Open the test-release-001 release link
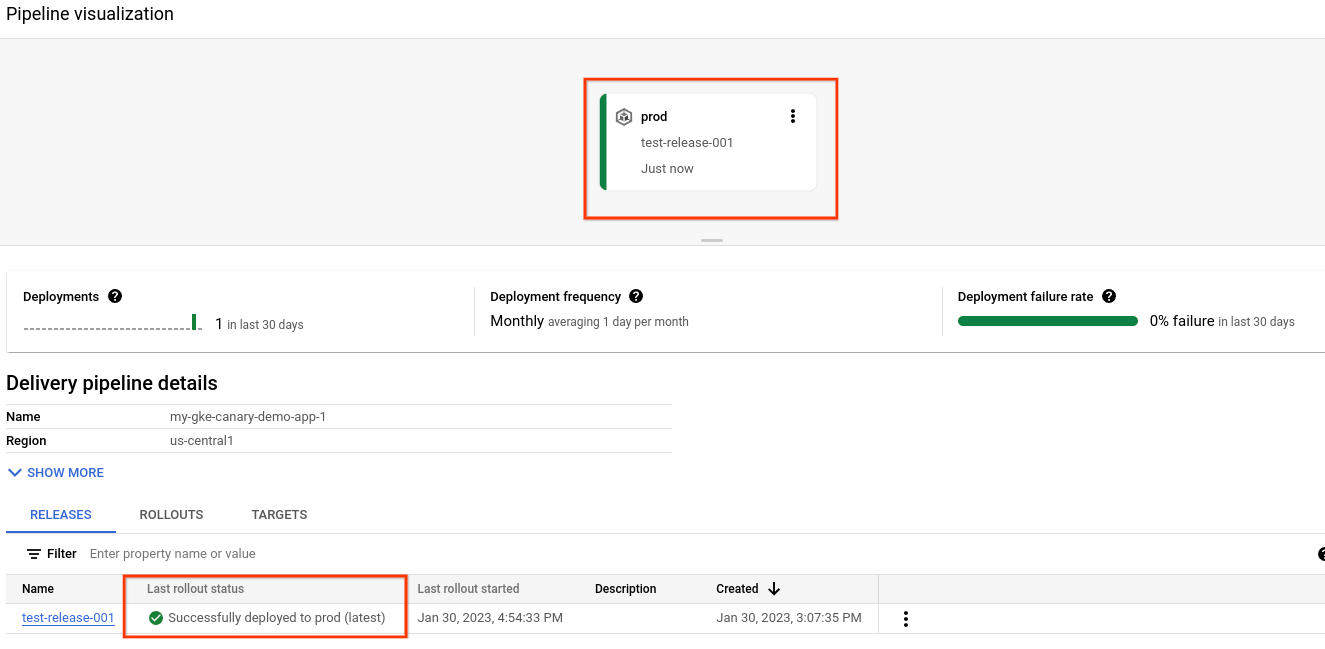This screenshot has height=649, width=1325. point(67,617)
